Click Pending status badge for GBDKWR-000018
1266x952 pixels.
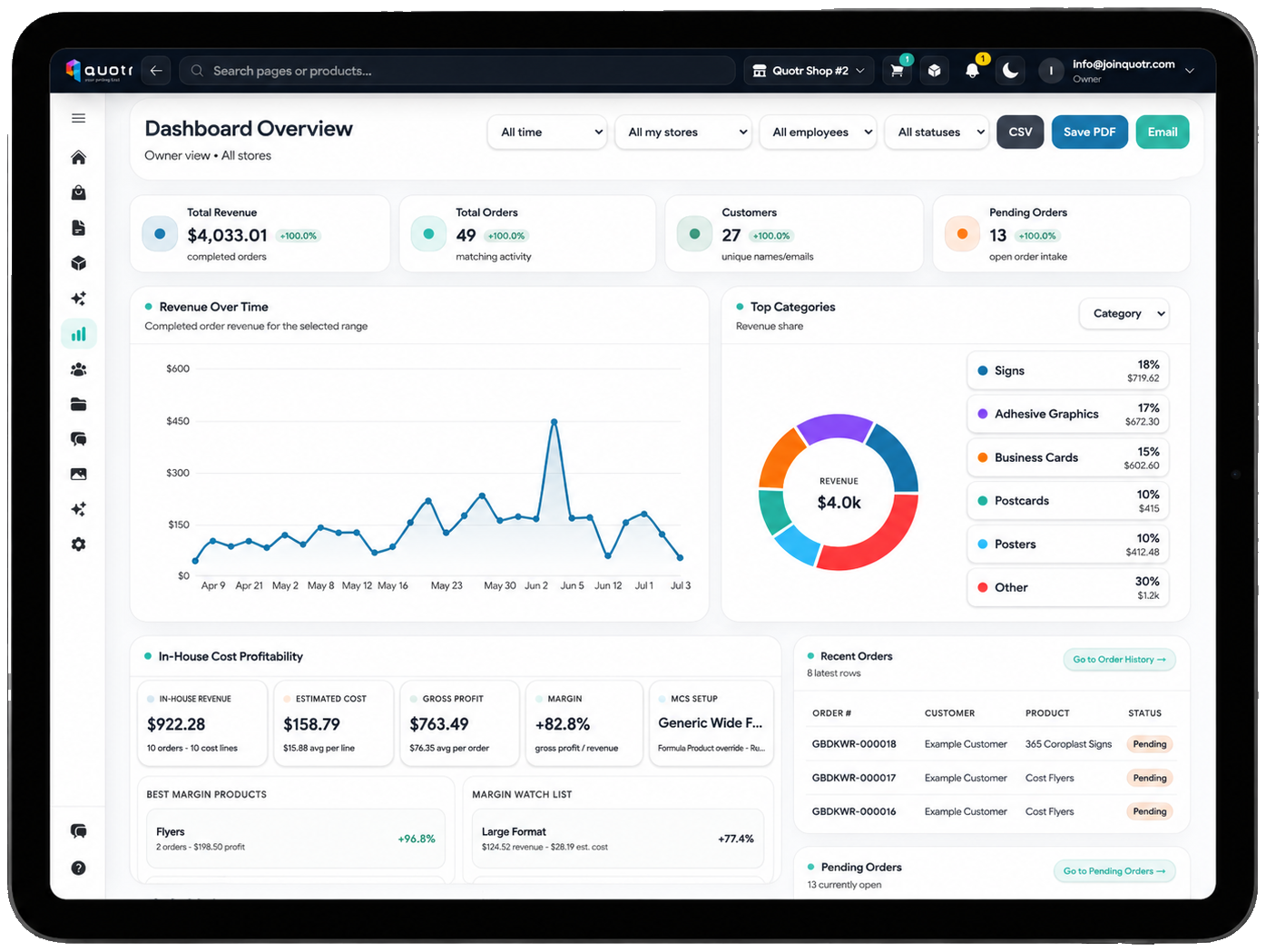click(x=1150, y=744)
